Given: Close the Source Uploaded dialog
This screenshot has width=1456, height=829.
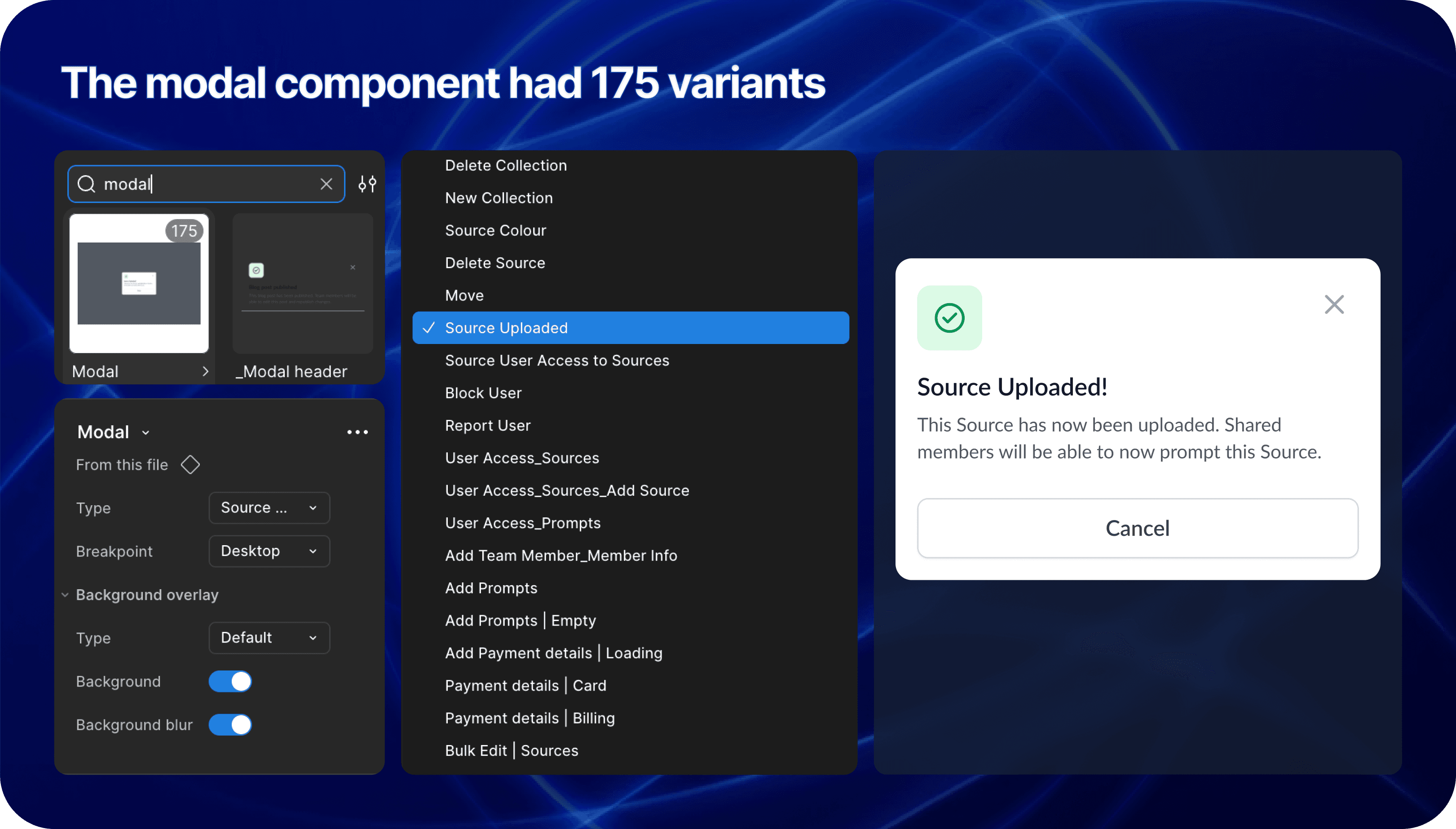Looking at the screenshot, I should pyautogui.click(x=1334, y=304).
